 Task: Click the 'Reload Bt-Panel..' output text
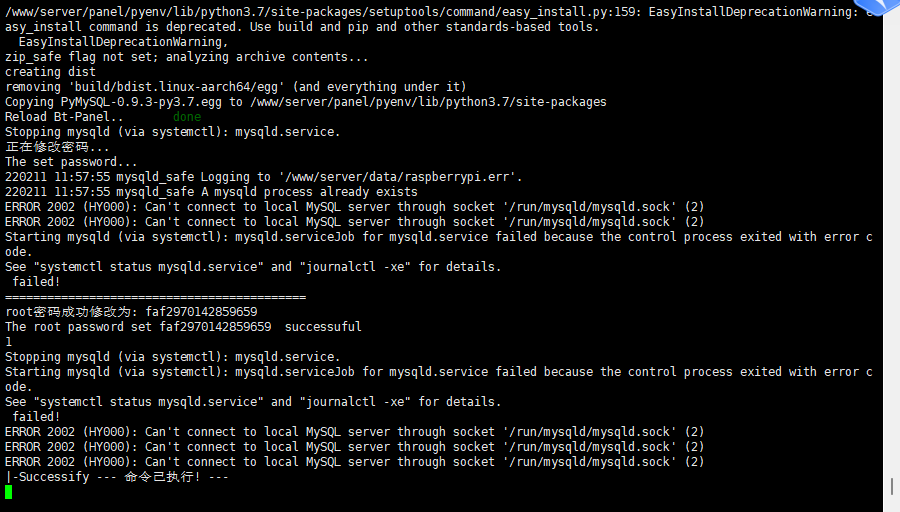coord(64,117)
